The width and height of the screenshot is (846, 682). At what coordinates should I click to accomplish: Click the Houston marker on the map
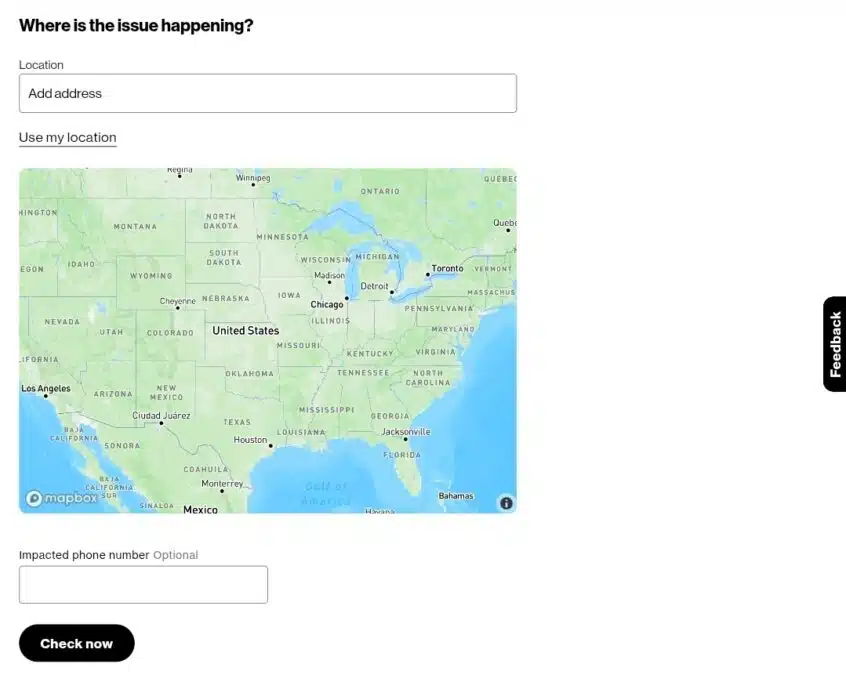pos(270,446)
